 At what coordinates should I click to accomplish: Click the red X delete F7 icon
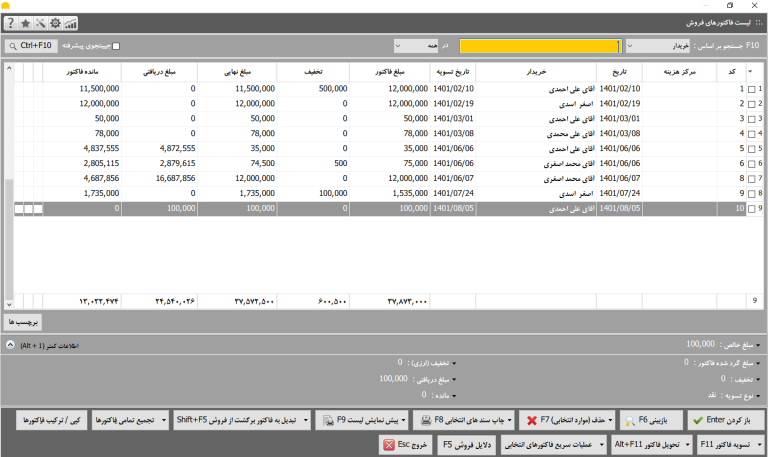(532, 420)
